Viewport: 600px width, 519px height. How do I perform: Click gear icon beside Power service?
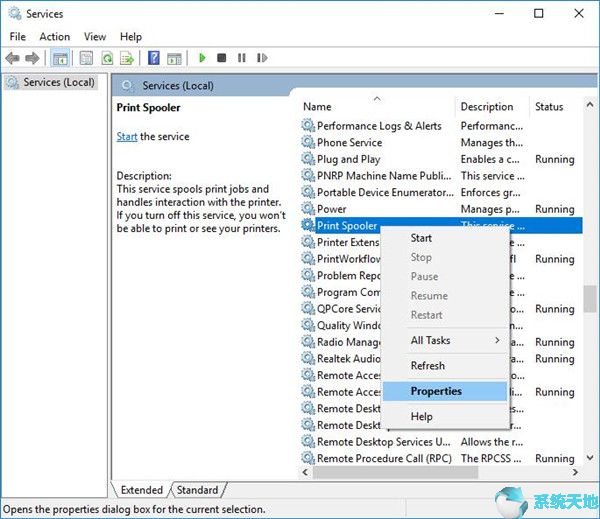308,209
